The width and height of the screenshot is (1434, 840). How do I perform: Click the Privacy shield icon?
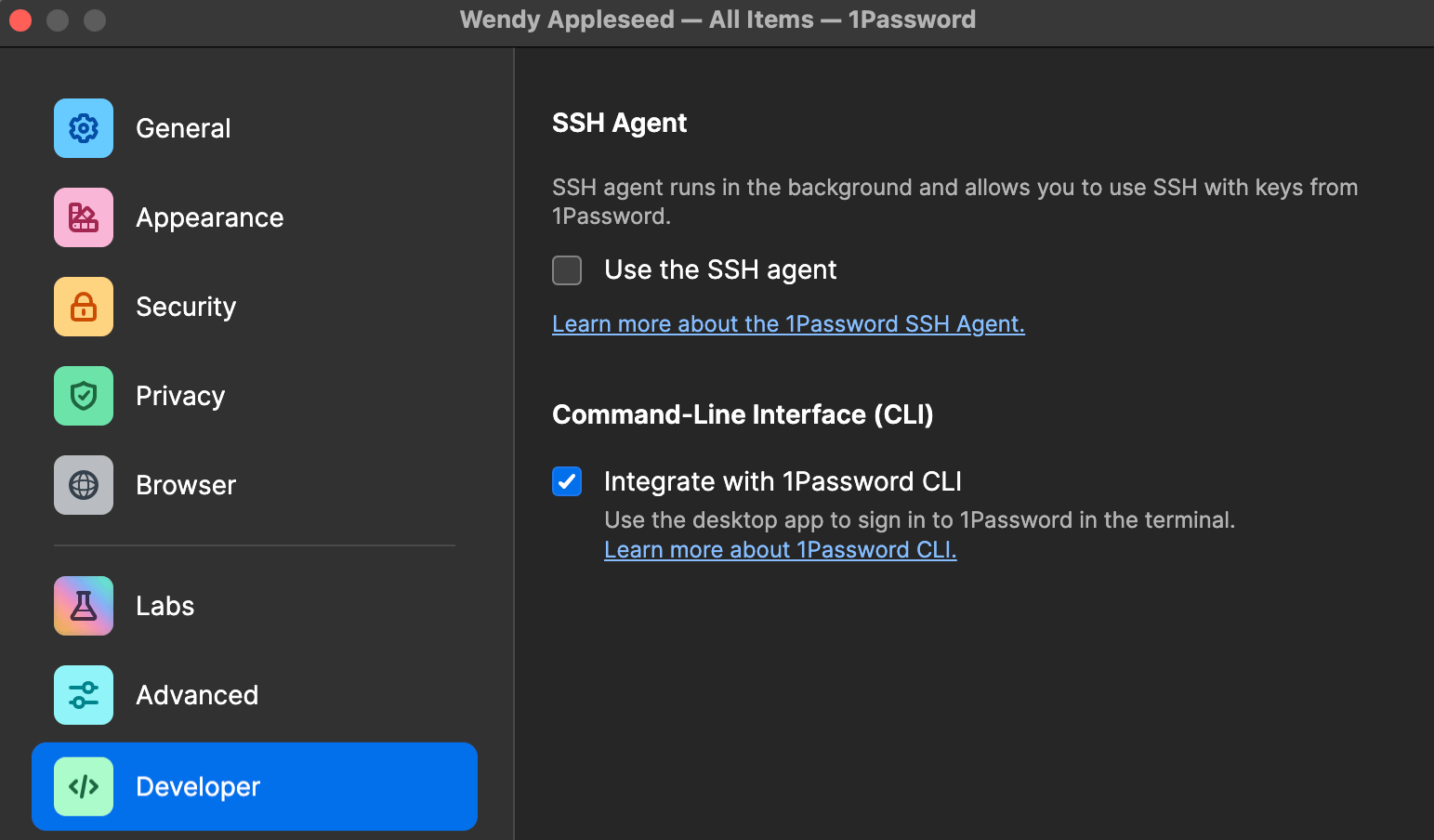tap(83, 396)
